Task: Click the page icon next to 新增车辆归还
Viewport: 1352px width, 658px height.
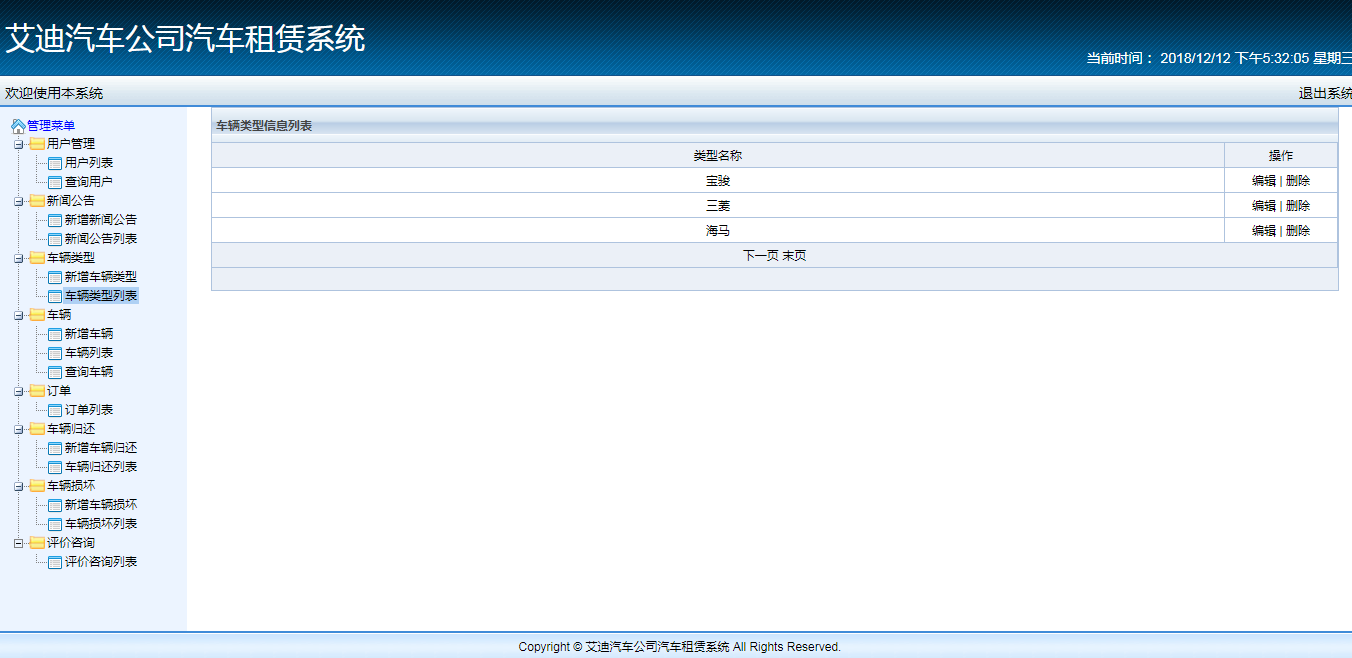Action: coord(55,448)
